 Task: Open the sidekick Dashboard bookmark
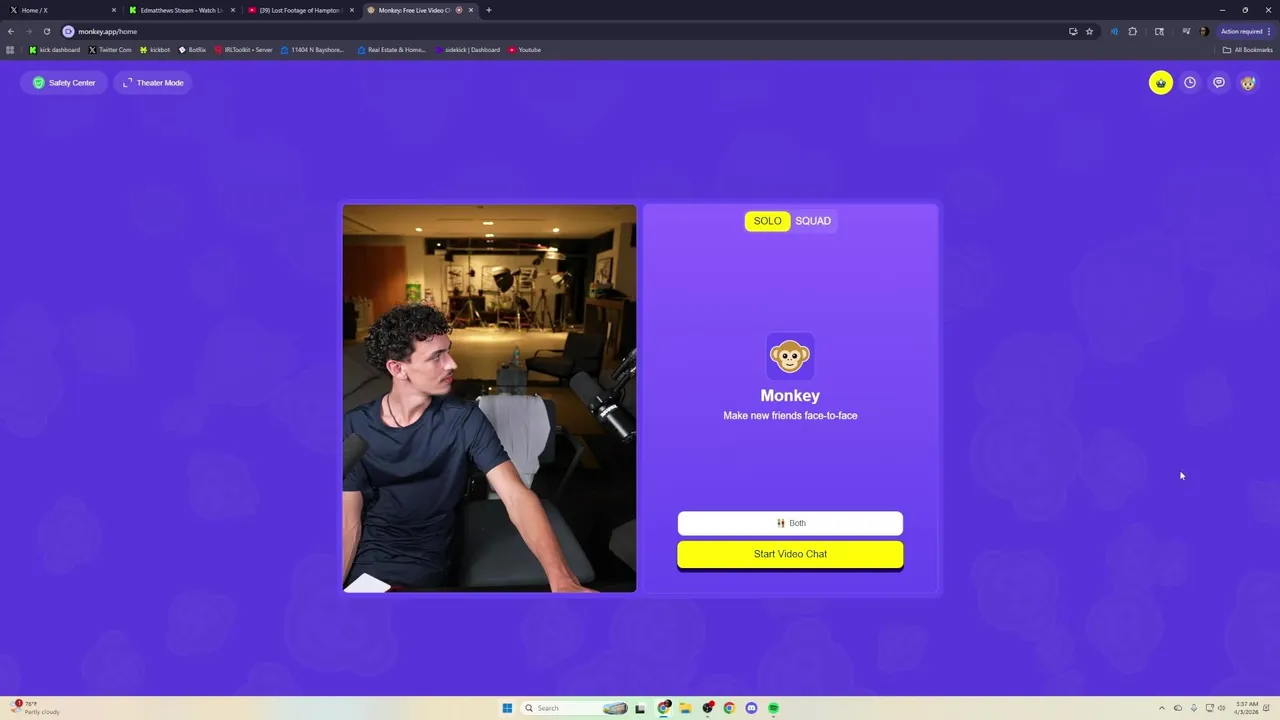point(467,50)
